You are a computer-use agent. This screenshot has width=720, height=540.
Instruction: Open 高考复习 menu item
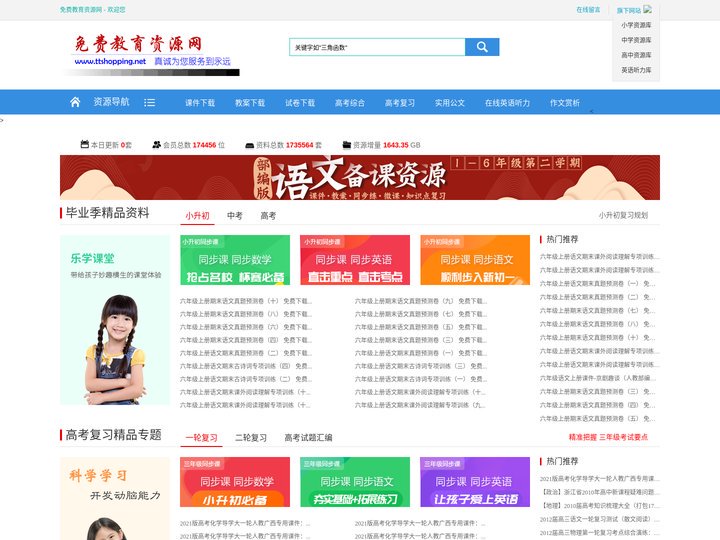pyautogui.click(x=400, y=103)
